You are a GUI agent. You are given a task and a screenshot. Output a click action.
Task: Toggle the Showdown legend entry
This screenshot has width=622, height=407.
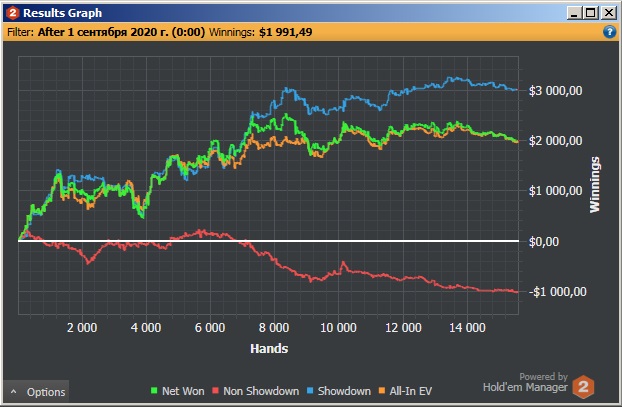tap(339, 391)
